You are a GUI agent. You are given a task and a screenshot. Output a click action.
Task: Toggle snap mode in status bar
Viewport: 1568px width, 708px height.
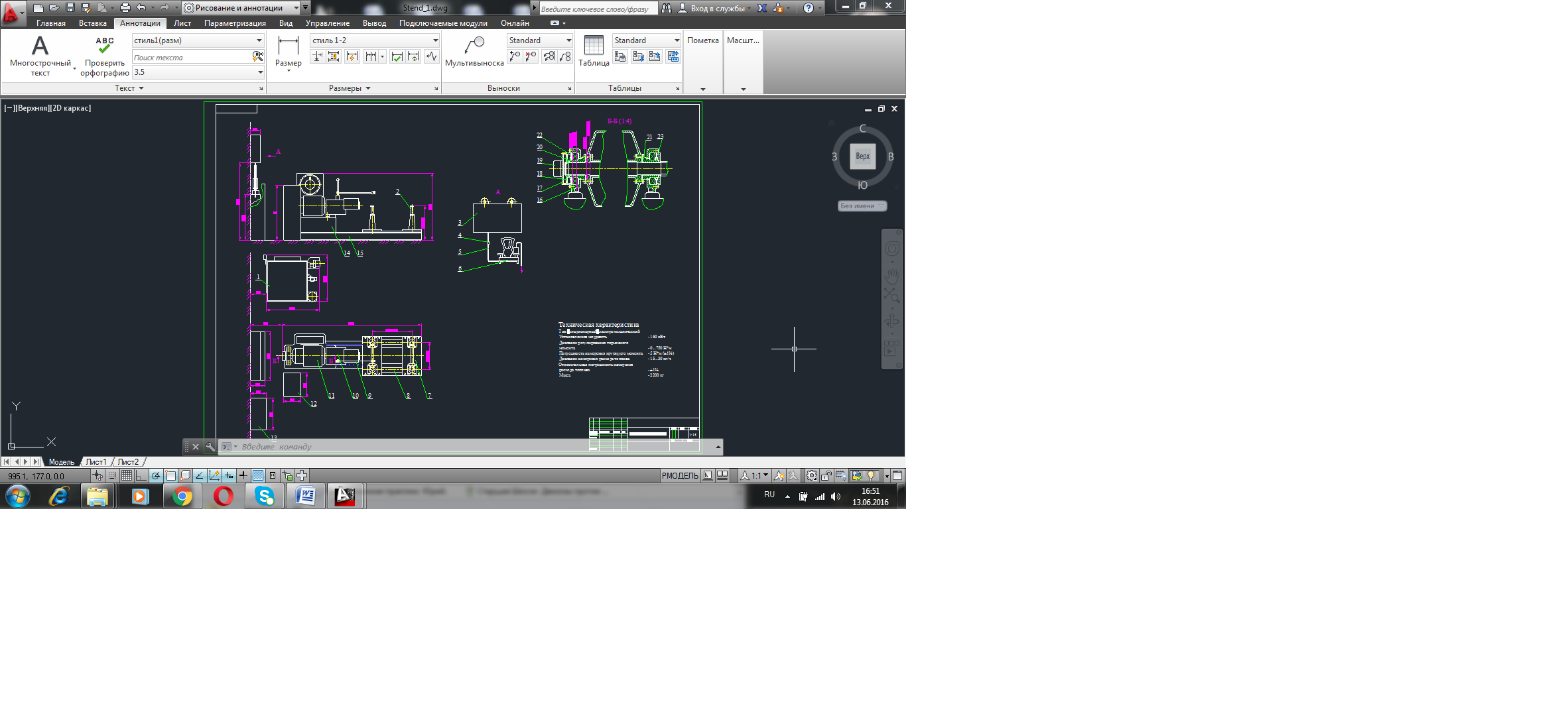[111, 475]
